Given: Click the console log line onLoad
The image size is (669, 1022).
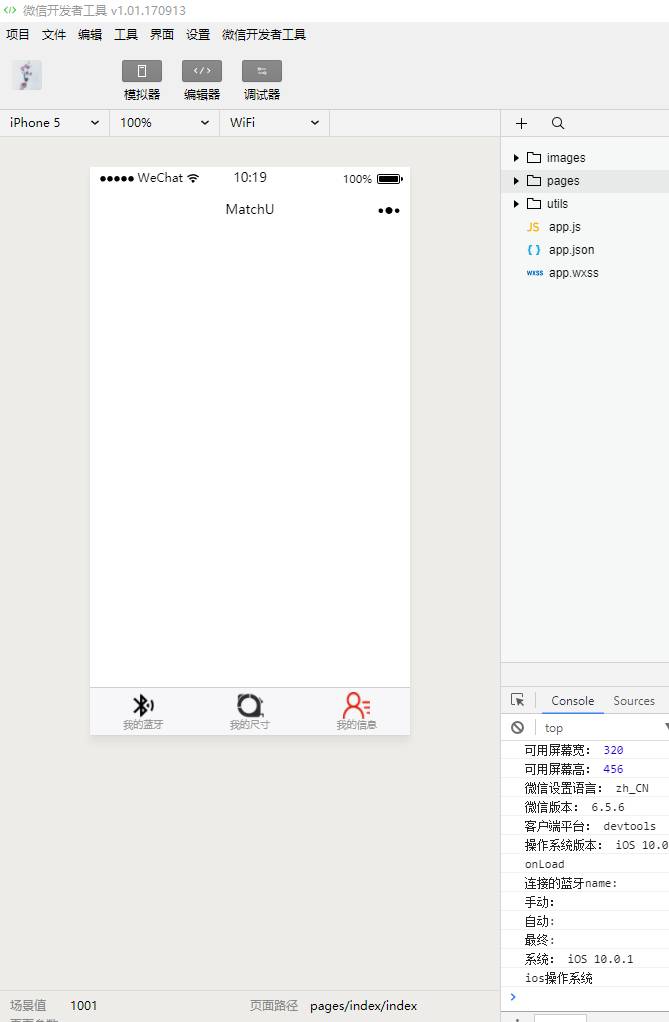Looking at the screenshot, I should click(x=585, y=864).
